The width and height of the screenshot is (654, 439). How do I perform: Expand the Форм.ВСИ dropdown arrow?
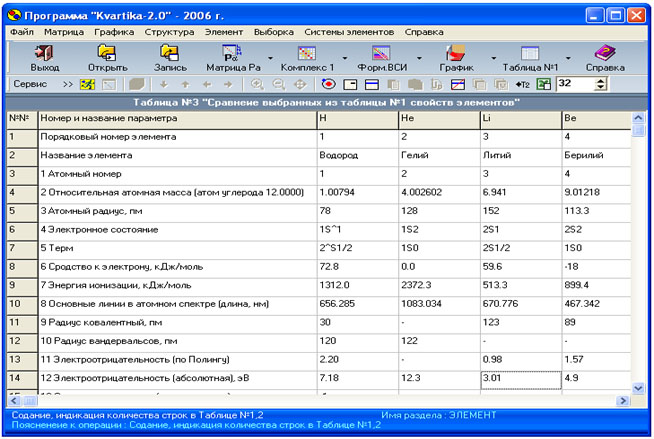(x=419, y=58)
